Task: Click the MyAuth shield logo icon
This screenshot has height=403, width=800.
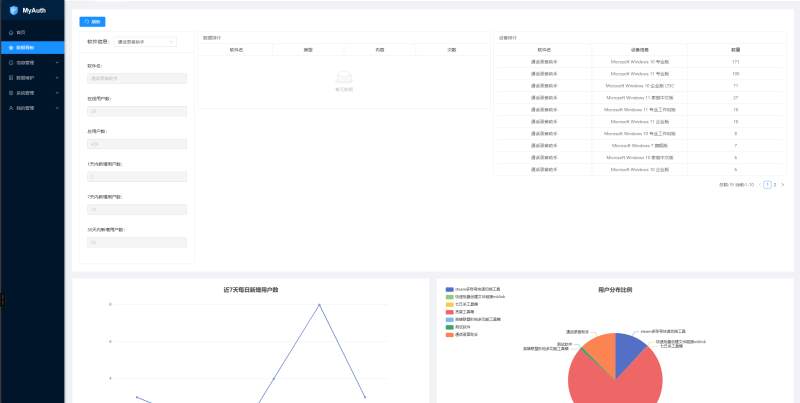Action: point(14,10)
